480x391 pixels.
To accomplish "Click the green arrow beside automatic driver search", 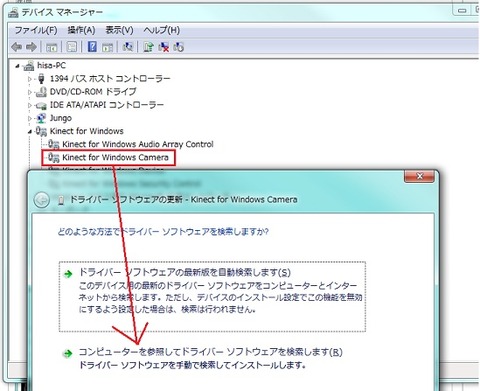I will (x=68, y=274).
